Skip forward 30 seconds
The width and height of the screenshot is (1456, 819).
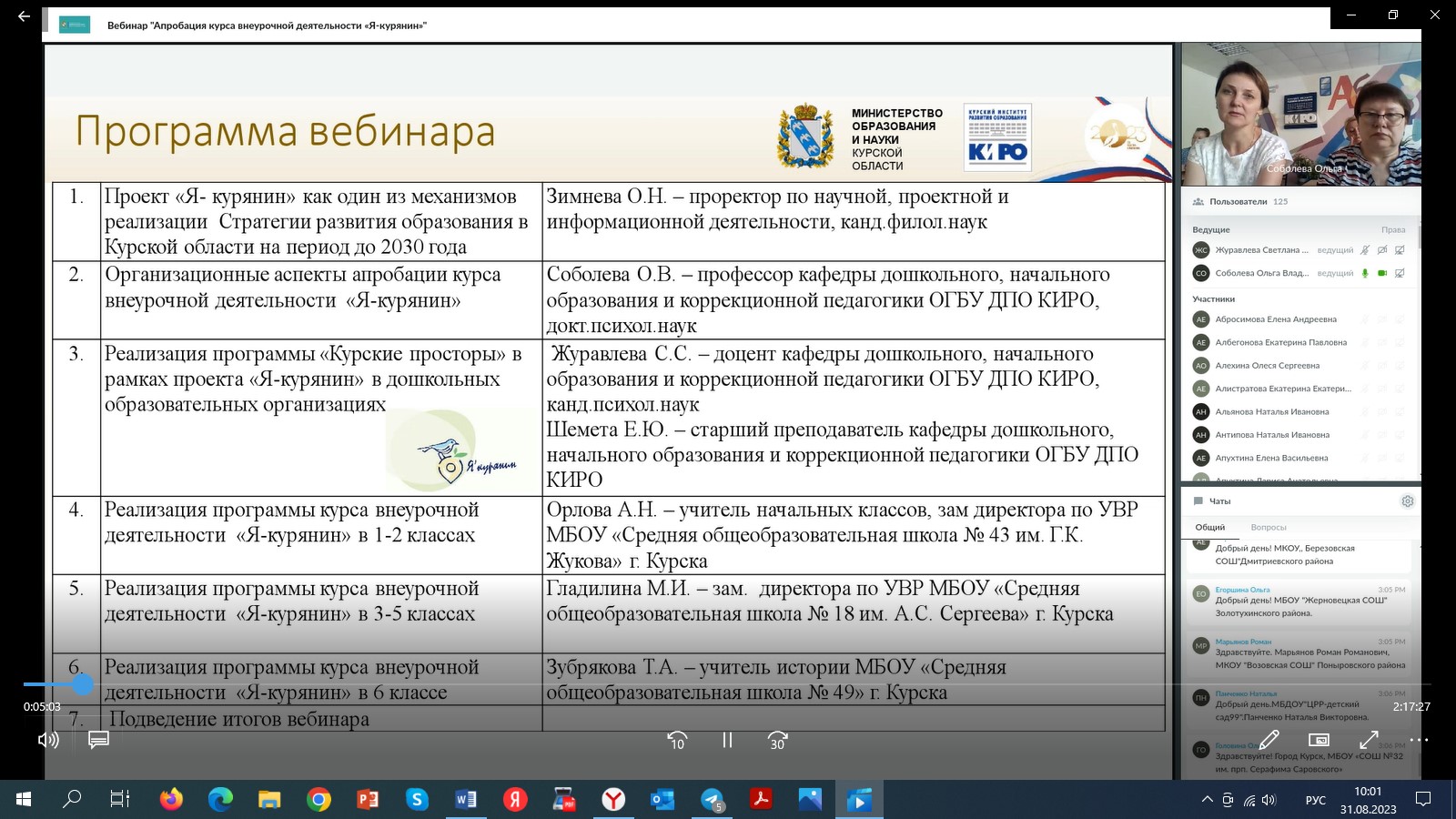[777, 741]
